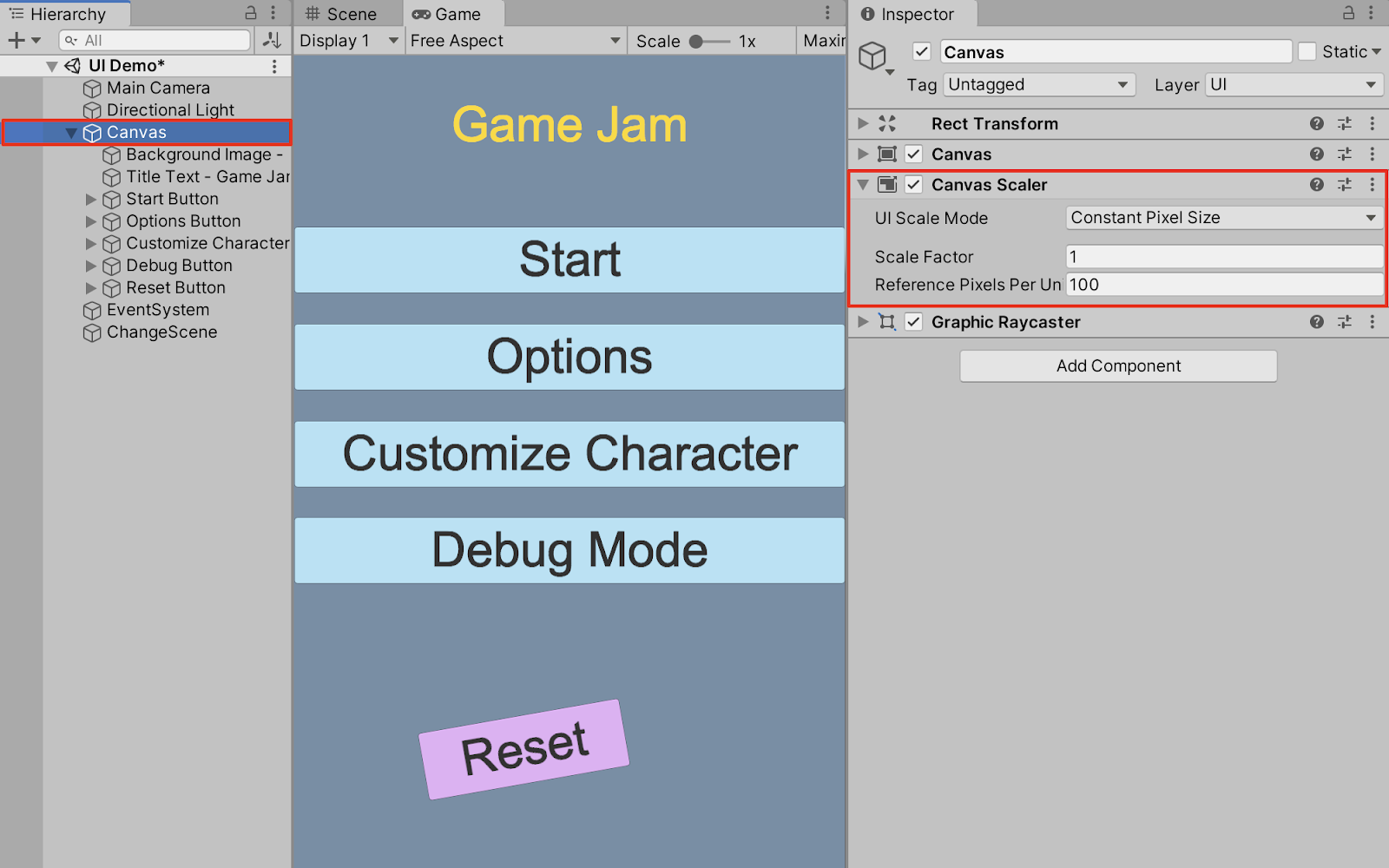This screenshot has width=1389, height=868.
Task: Open Canvas component presets icon
Action: coord(1345,155)
